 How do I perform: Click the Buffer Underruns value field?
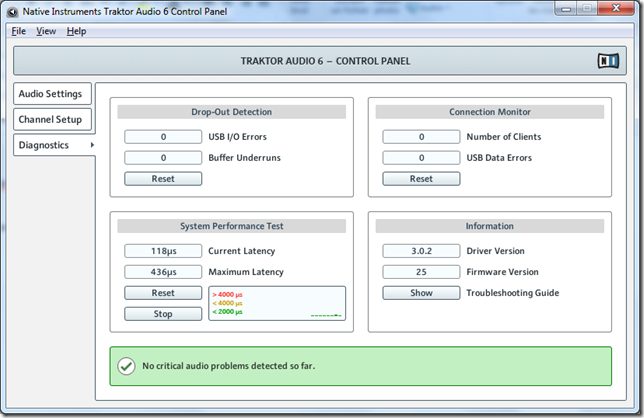[163, 158]
